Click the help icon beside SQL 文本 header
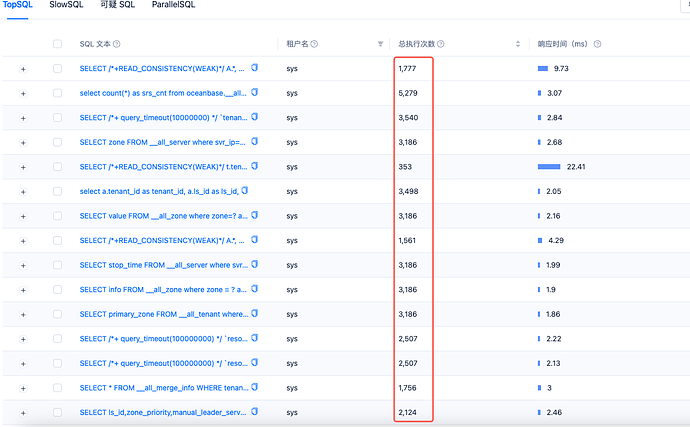The image size is (690, 427). pos(117,44)
